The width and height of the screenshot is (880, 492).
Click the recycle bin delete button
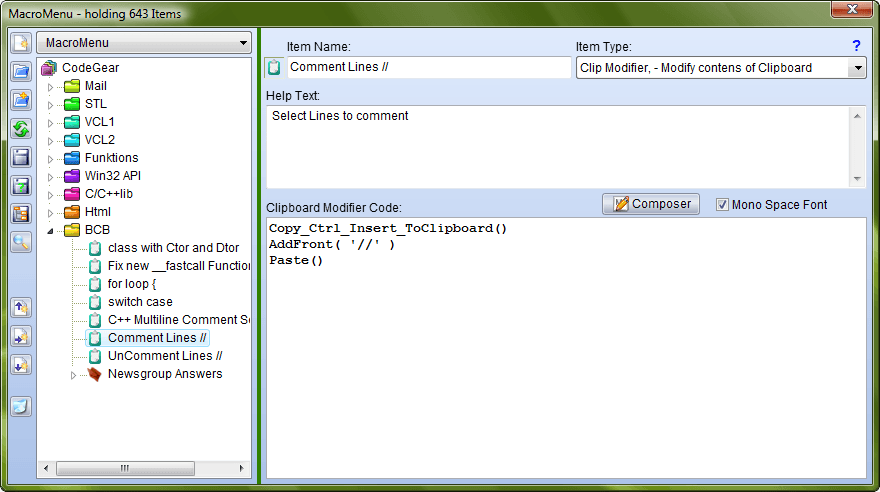[x=21, y=406]
